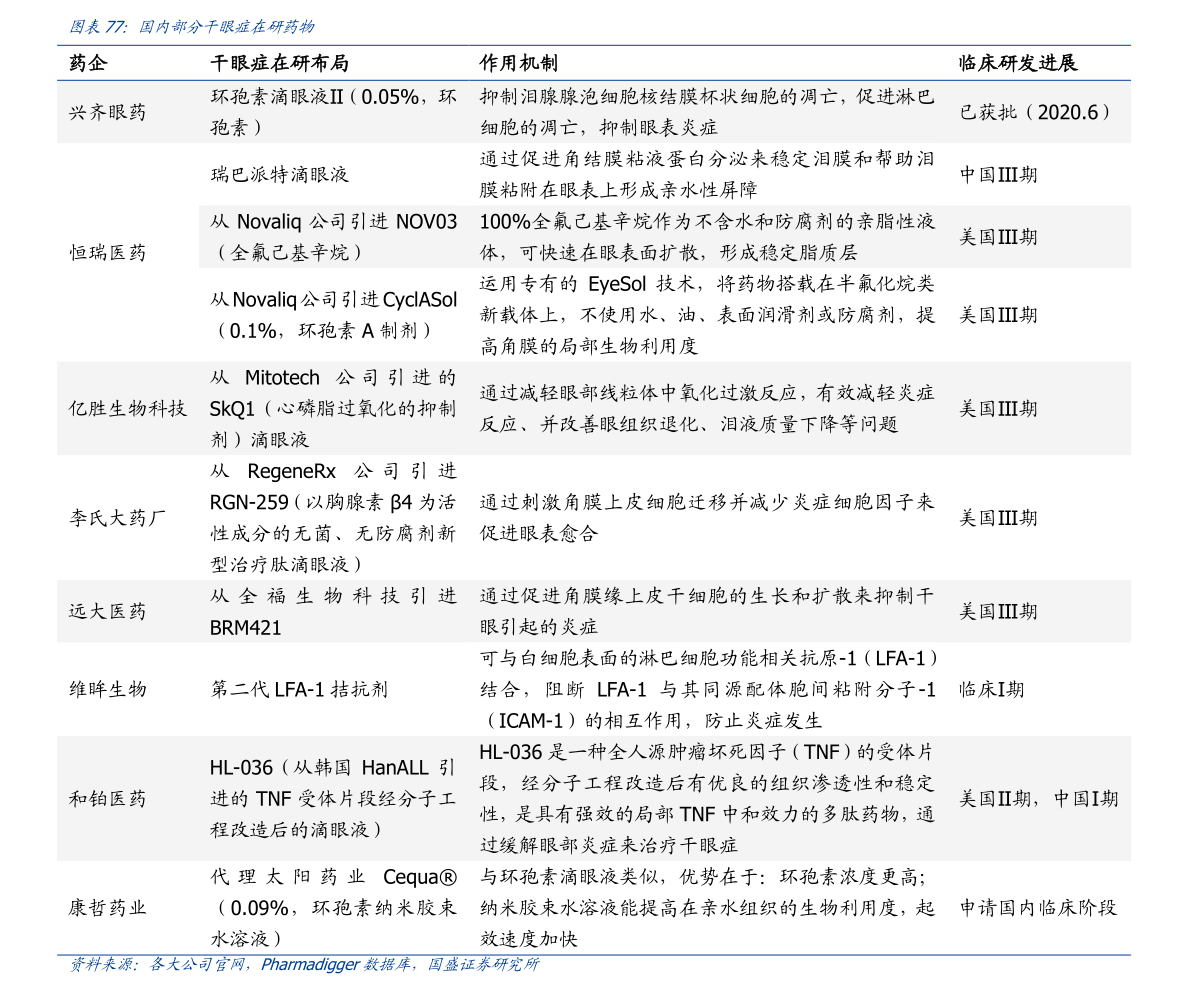Click '美国III期' in the NOV03 row
Viewport: 1191px width, 992px height.
click(998, 237)
